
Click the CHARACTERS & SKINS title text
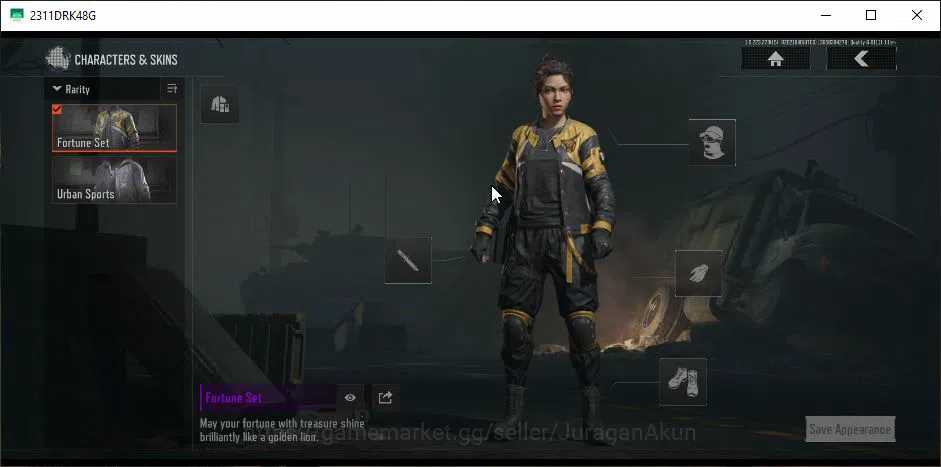[126, 59]
